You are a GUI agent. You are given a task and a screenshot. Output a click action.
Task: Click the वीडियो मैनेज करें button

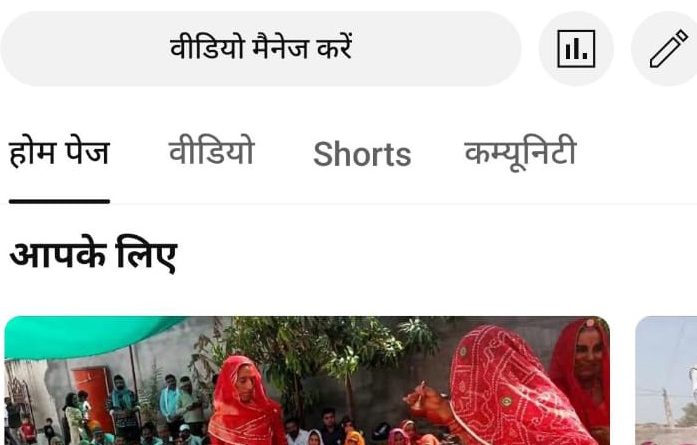(261, 49)
